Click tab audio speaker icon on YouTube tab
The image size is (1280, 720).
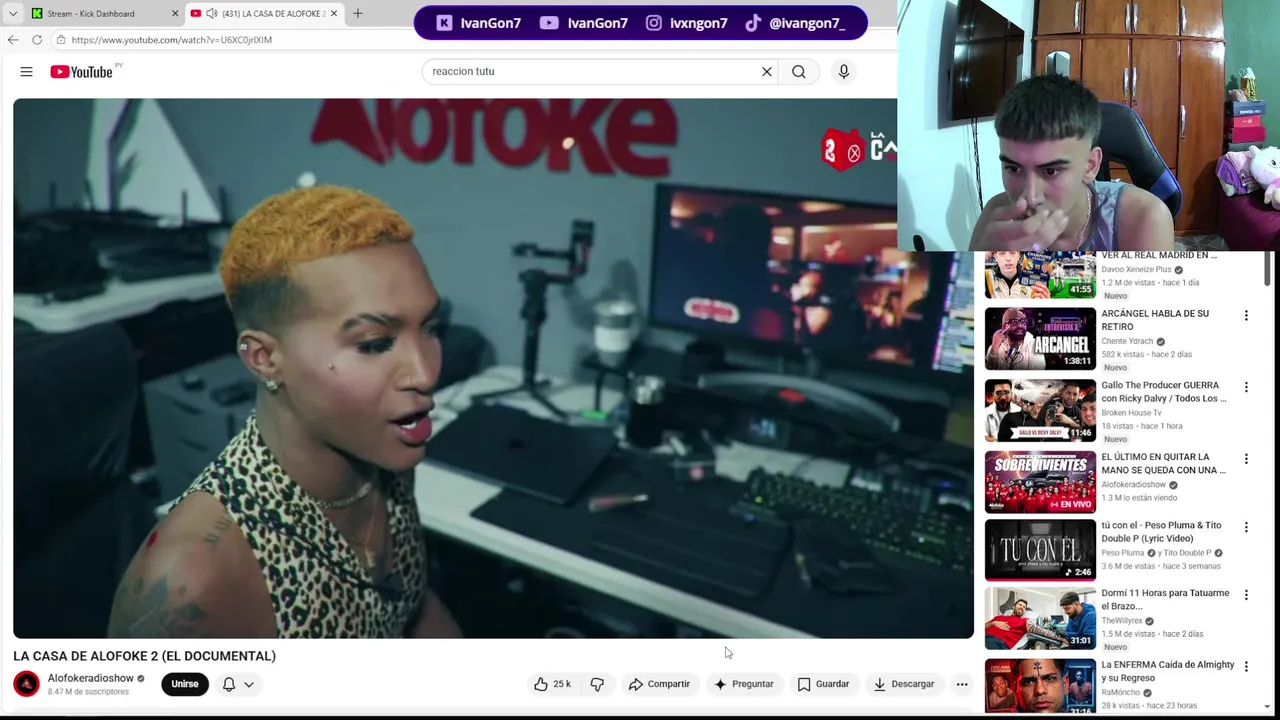tap(212, 14)
